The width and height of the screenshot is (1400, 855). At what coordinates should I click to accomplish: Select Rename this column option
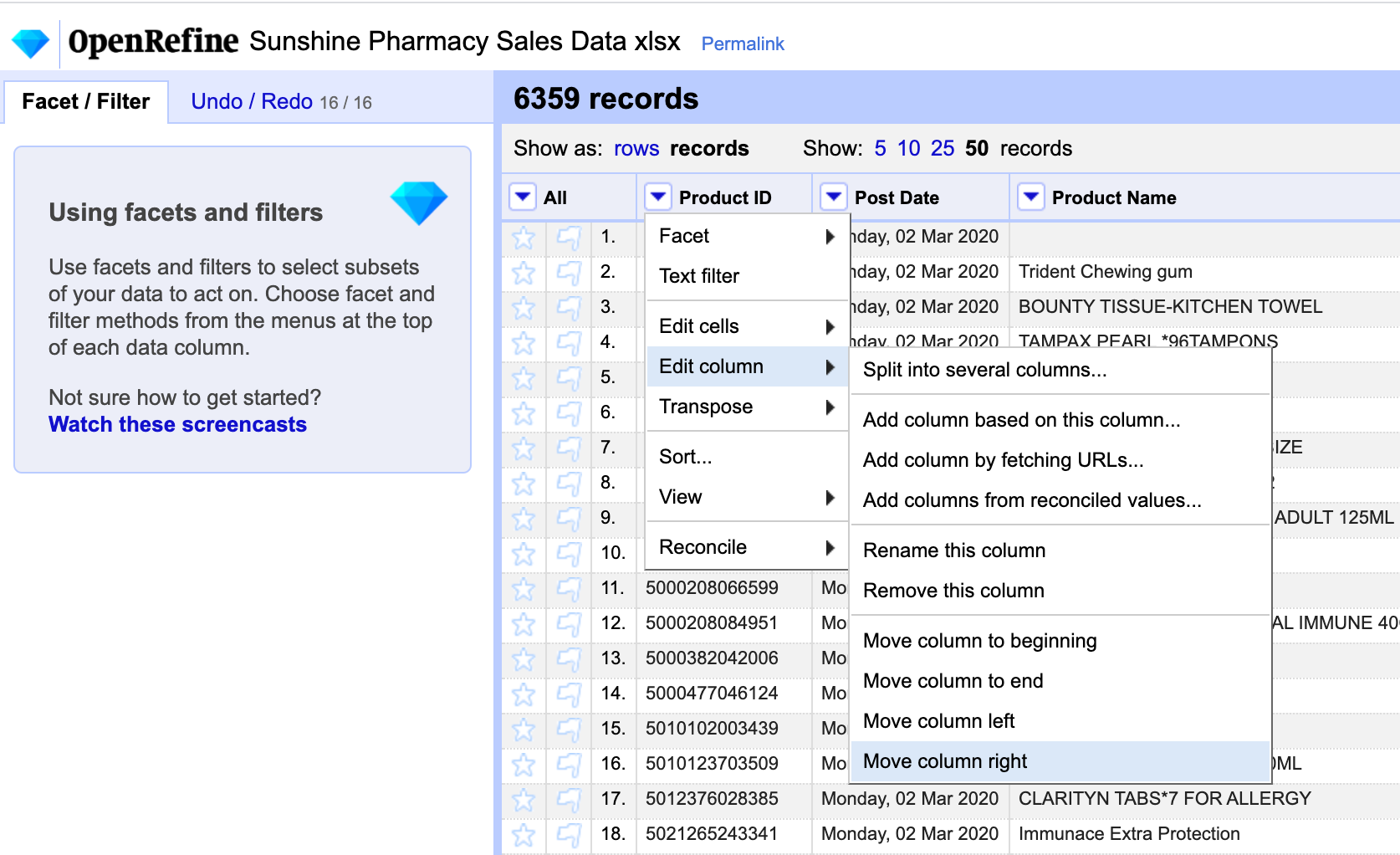click(954, 550)
